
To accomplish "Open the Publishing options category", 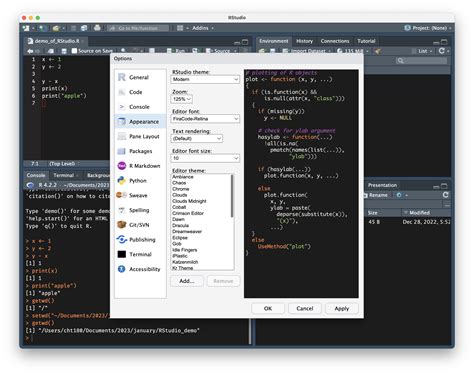I will [x=140, y=240].
